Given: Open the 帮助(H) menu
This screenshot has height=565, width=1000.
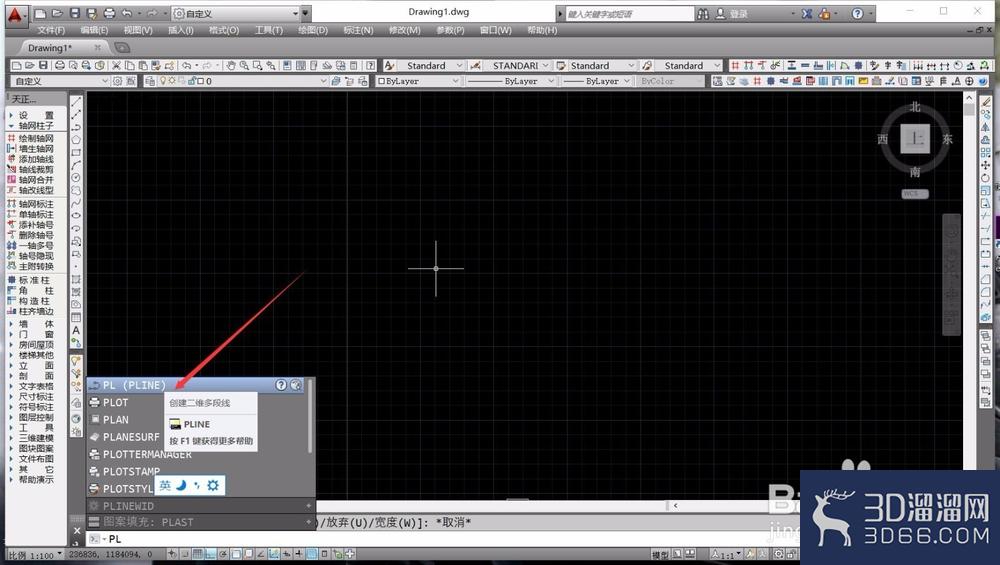Looking at the screenshot, I should point(542,30).
